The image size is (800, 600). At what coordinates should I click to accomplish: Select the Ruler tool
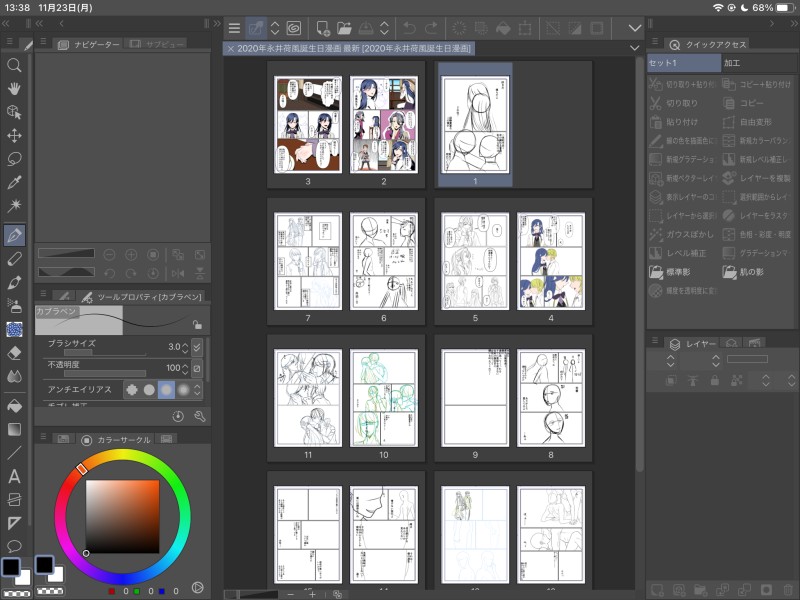tap(14, 523)
